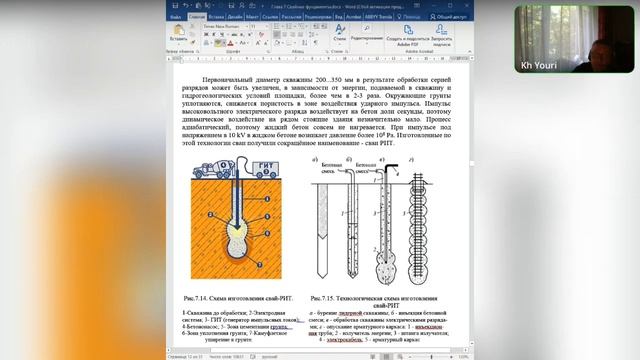Apply the red font color
The height and width of the screenshot is (360, 640).
[x=230, y=42]
